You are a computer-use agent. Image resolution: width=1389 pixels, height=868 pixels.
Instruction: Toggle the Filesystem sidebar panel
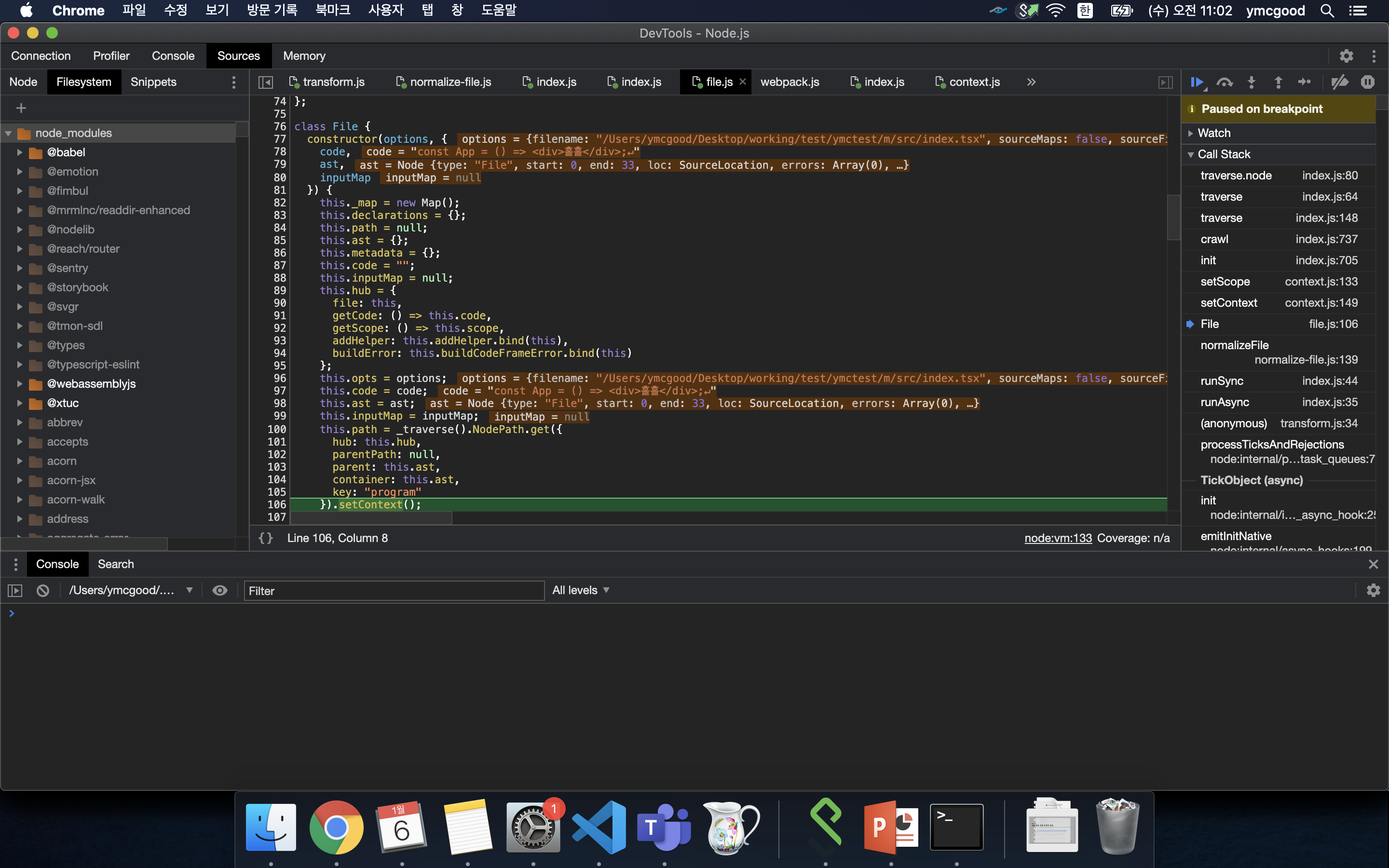tap(82, 82)
